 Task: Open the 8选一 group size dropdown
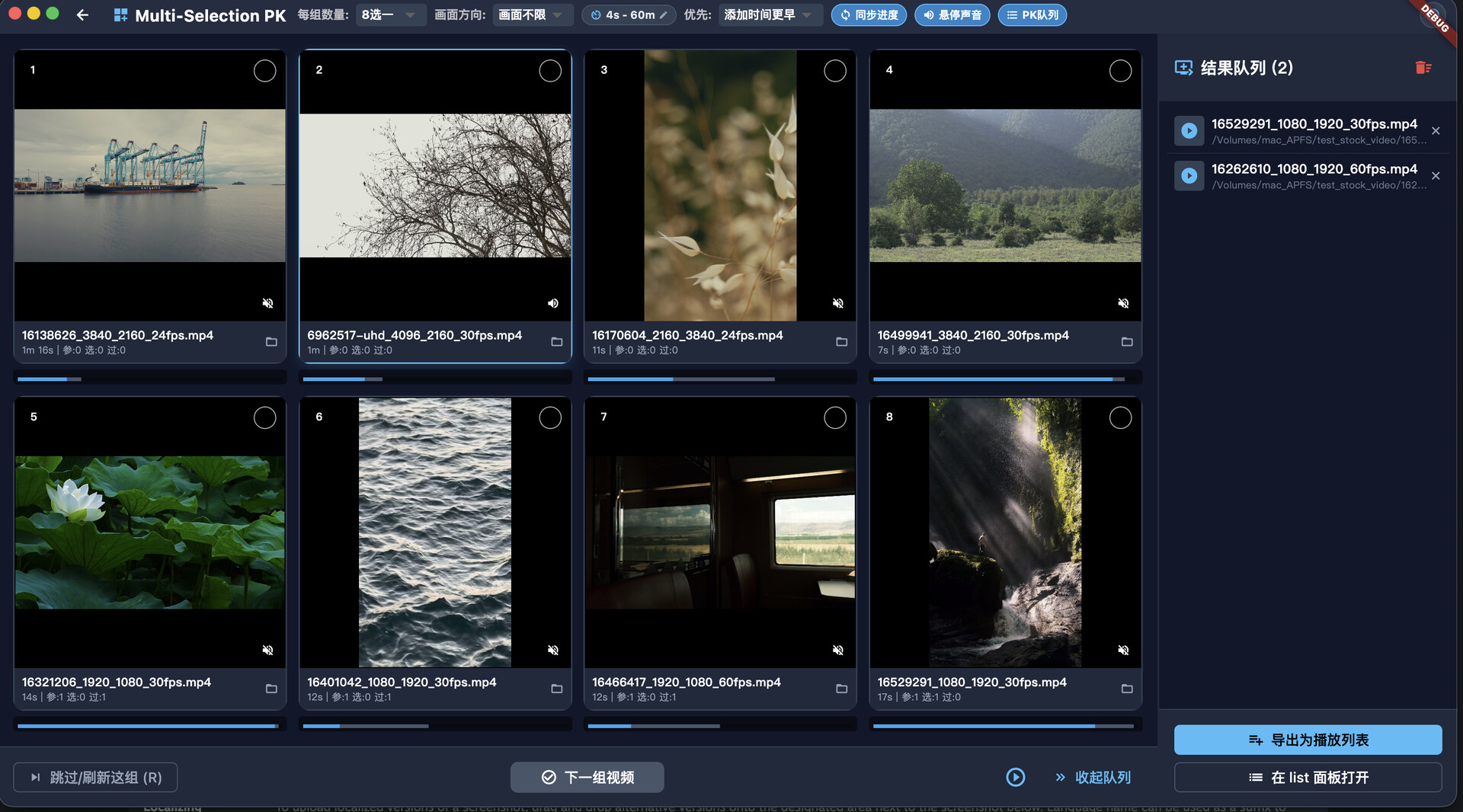(x=390, y=15)
